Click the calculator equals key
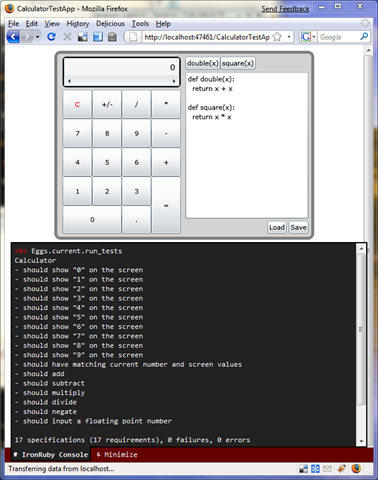 (166, 205)
